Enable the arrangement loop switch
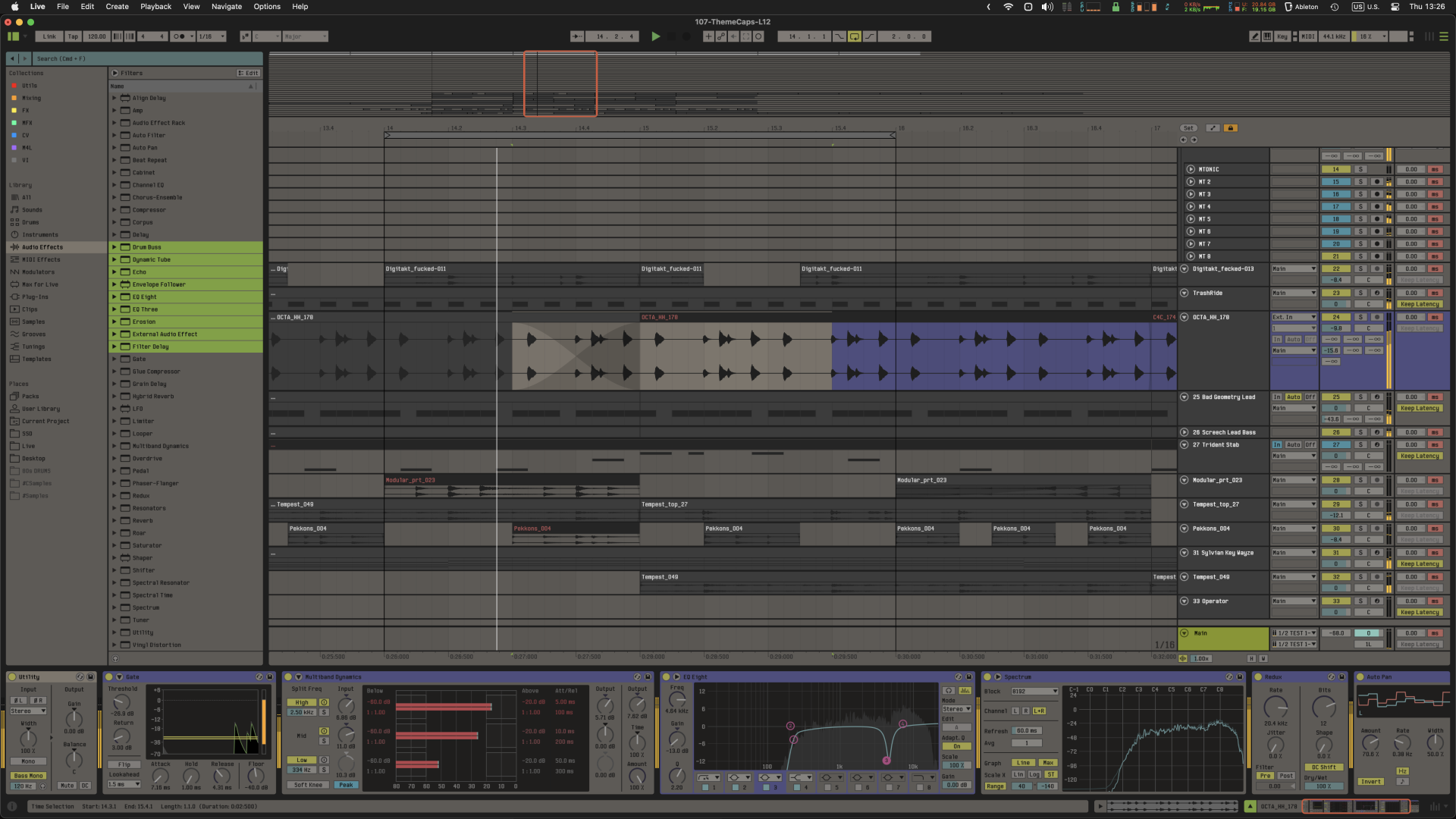 855,36
